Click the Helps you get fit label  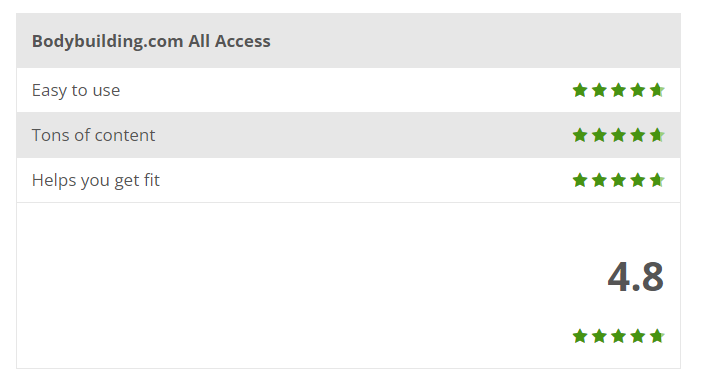96,181
